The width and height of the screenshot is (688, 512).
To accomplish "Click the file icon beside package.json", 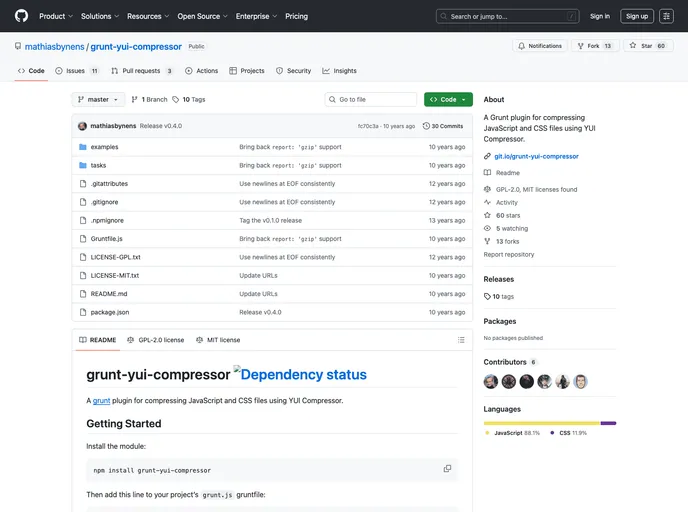I will pos(82,312).
